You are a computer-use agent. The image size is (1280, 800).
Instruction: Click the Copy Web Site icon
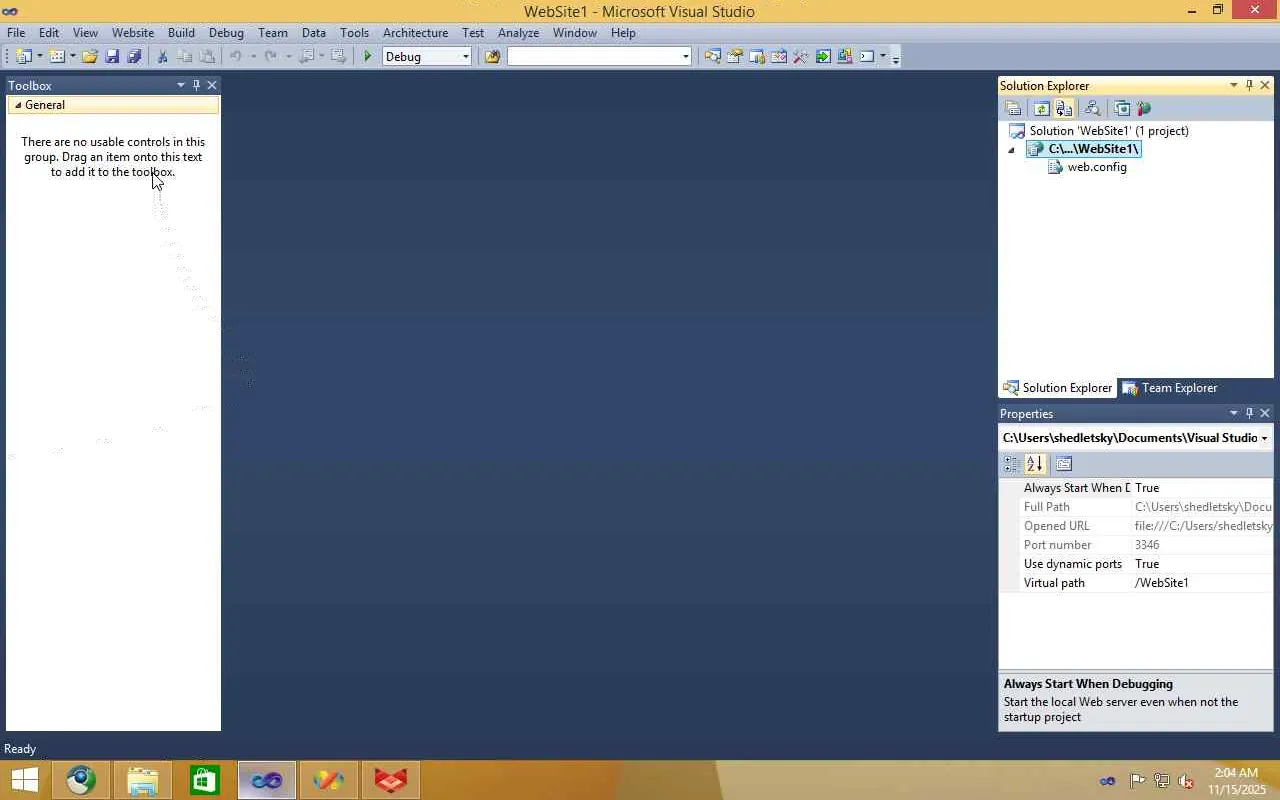pyautogui.click(x=1122, y=109)
